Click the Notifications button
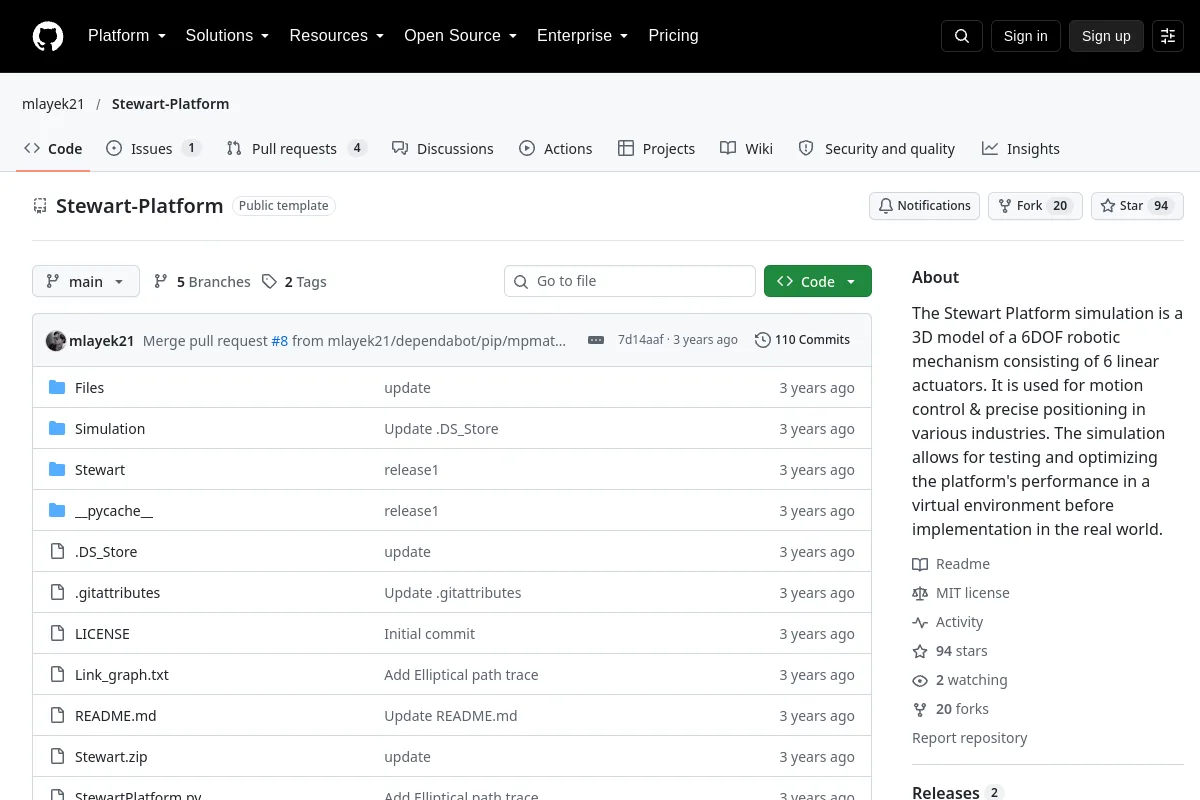The image size is (1200, 800). tap(924, 206)
